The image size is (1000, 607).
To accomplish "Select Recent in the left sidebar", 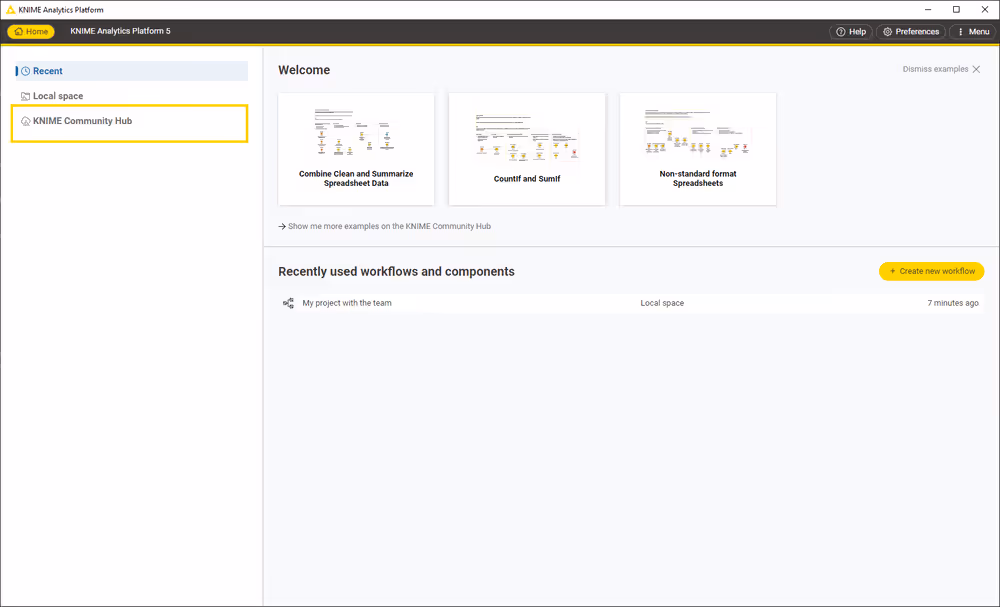I will click(x=48, y=71).
